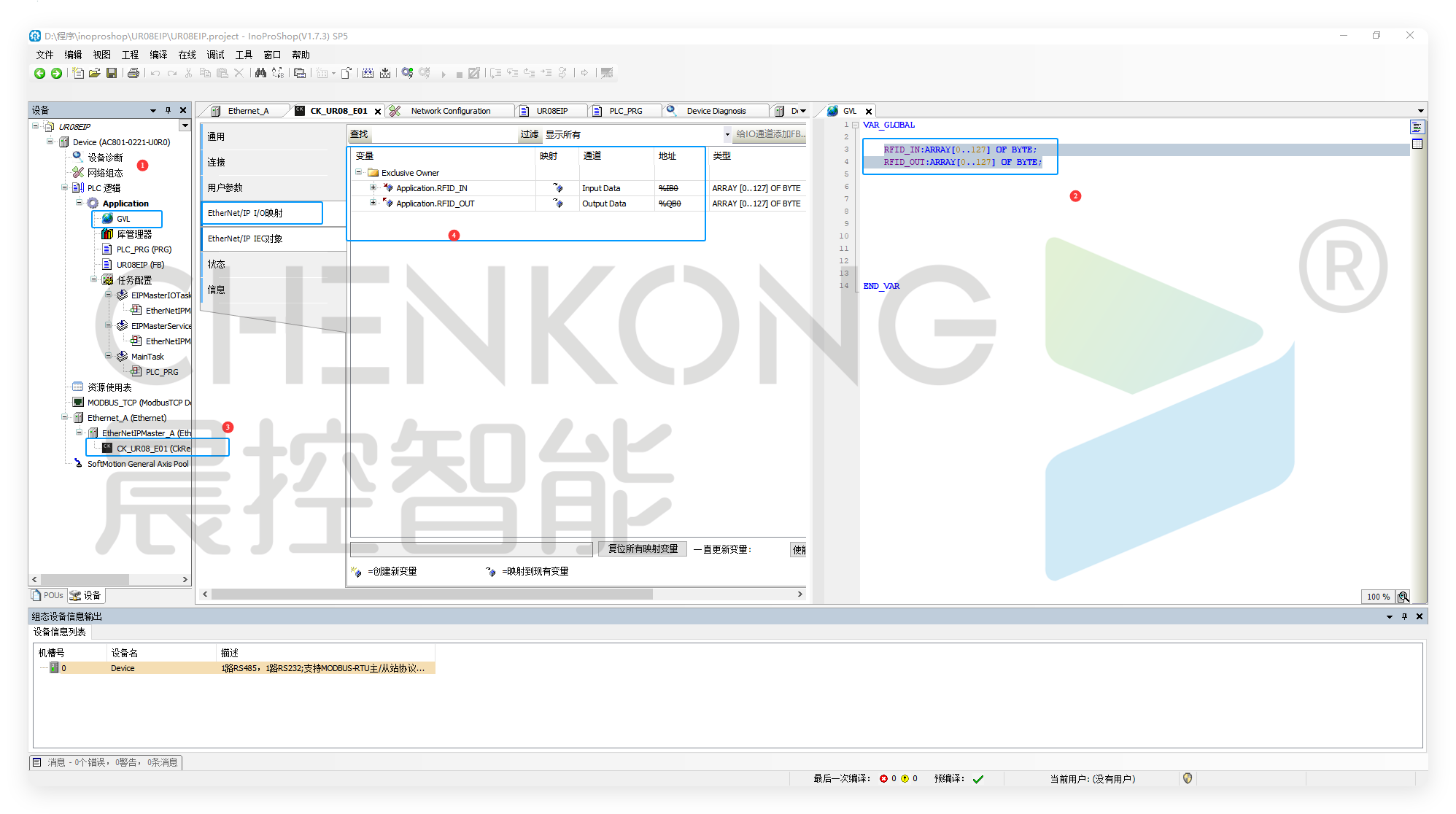The image size is (1456, 814).
Task: Click the zoom magnifier icon beside 100 %
Action: [x=1403, y=597]
